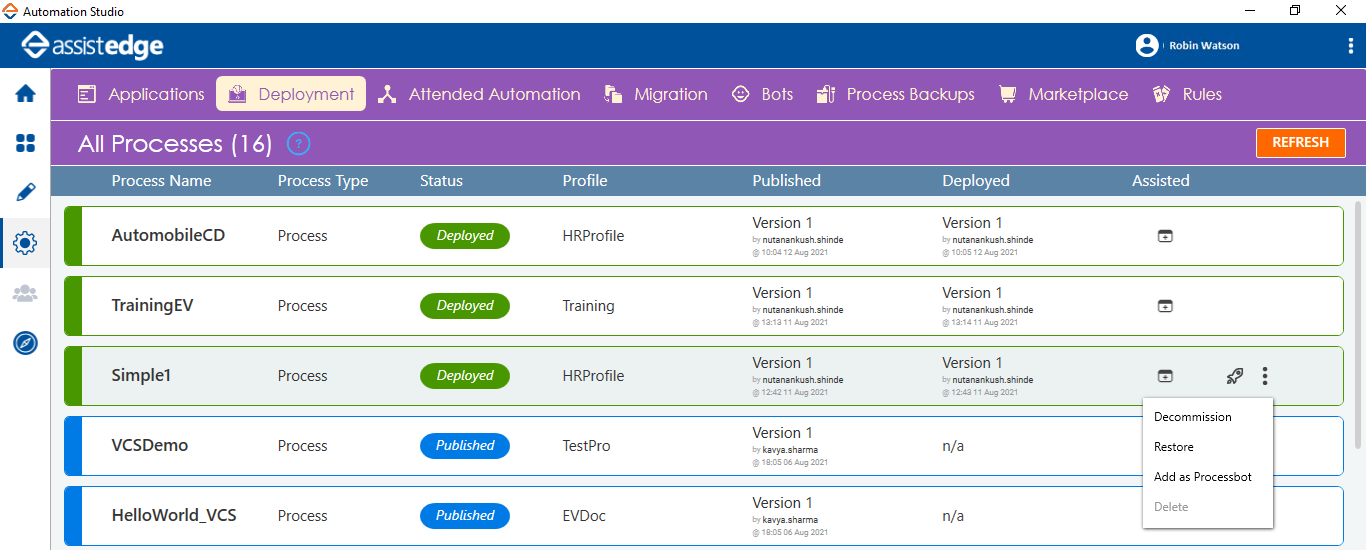
Task: Select Restore in the context menu
Action: tap(1173, 447)
